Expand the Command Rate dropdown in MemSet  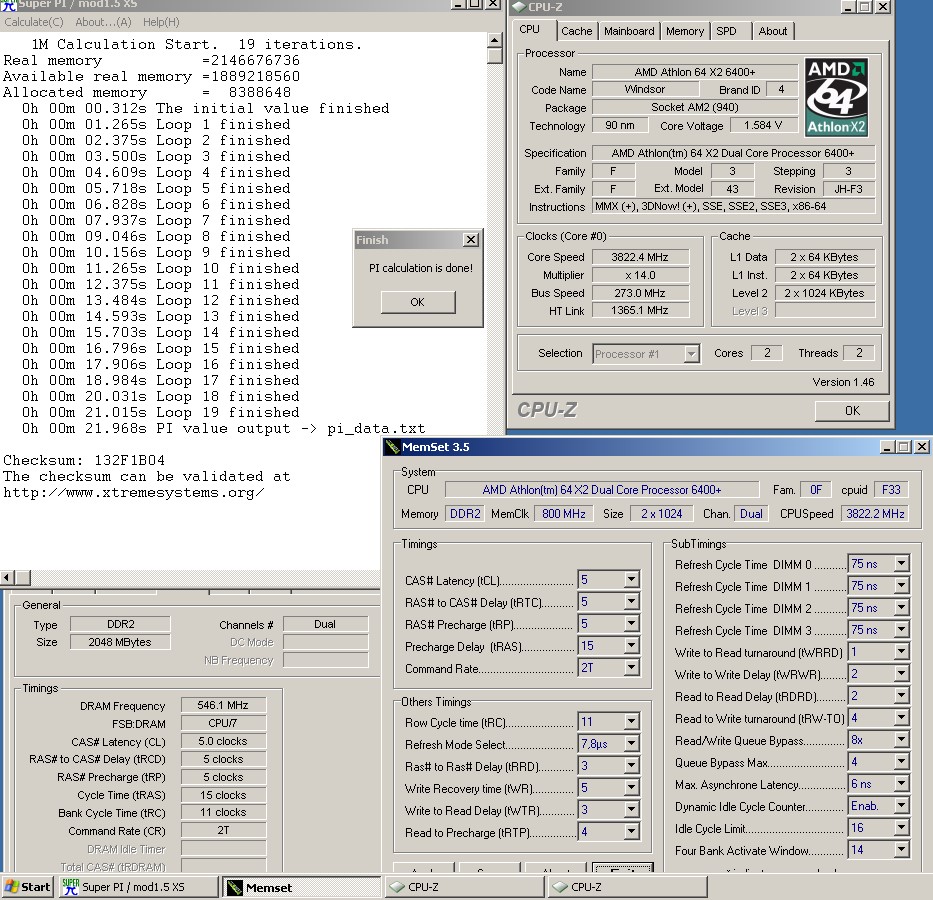tap(631, 667)
